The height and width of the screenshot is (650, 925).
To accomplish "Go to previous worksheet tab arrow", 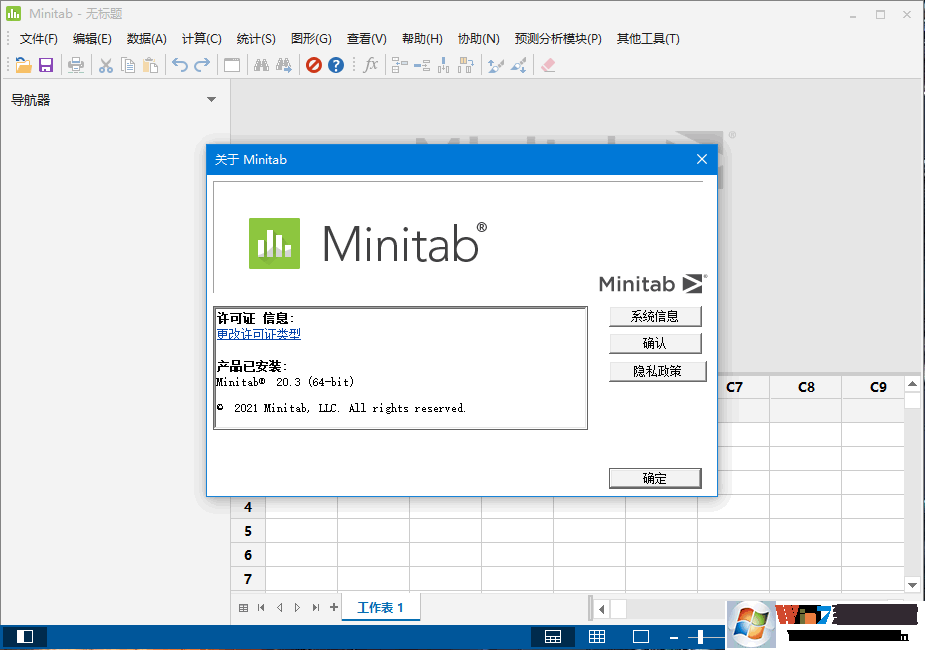I will [280, 608].
